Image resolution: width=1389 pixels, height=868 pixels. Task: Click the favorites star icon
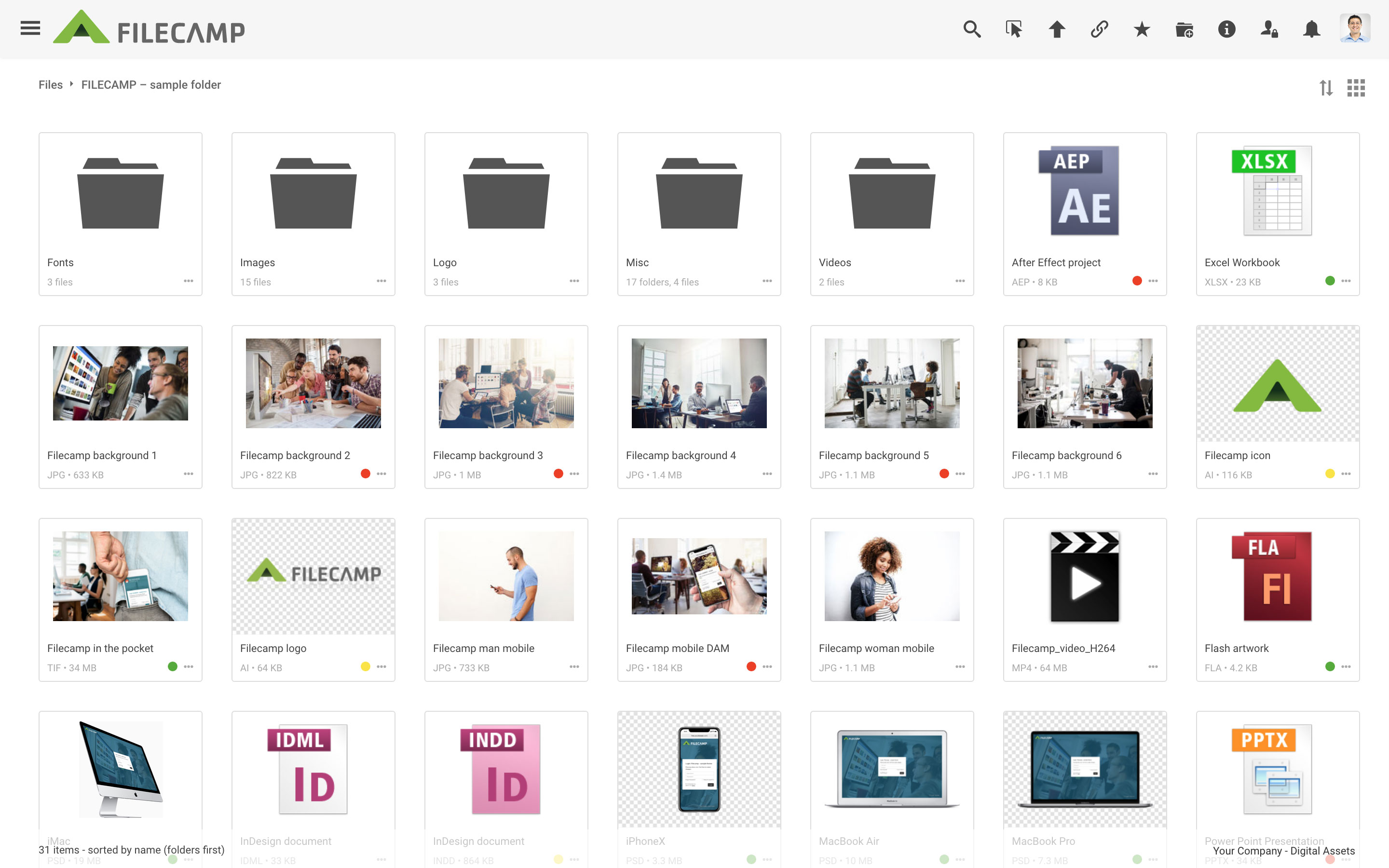pyautogui.click(x=1142, y=29)
